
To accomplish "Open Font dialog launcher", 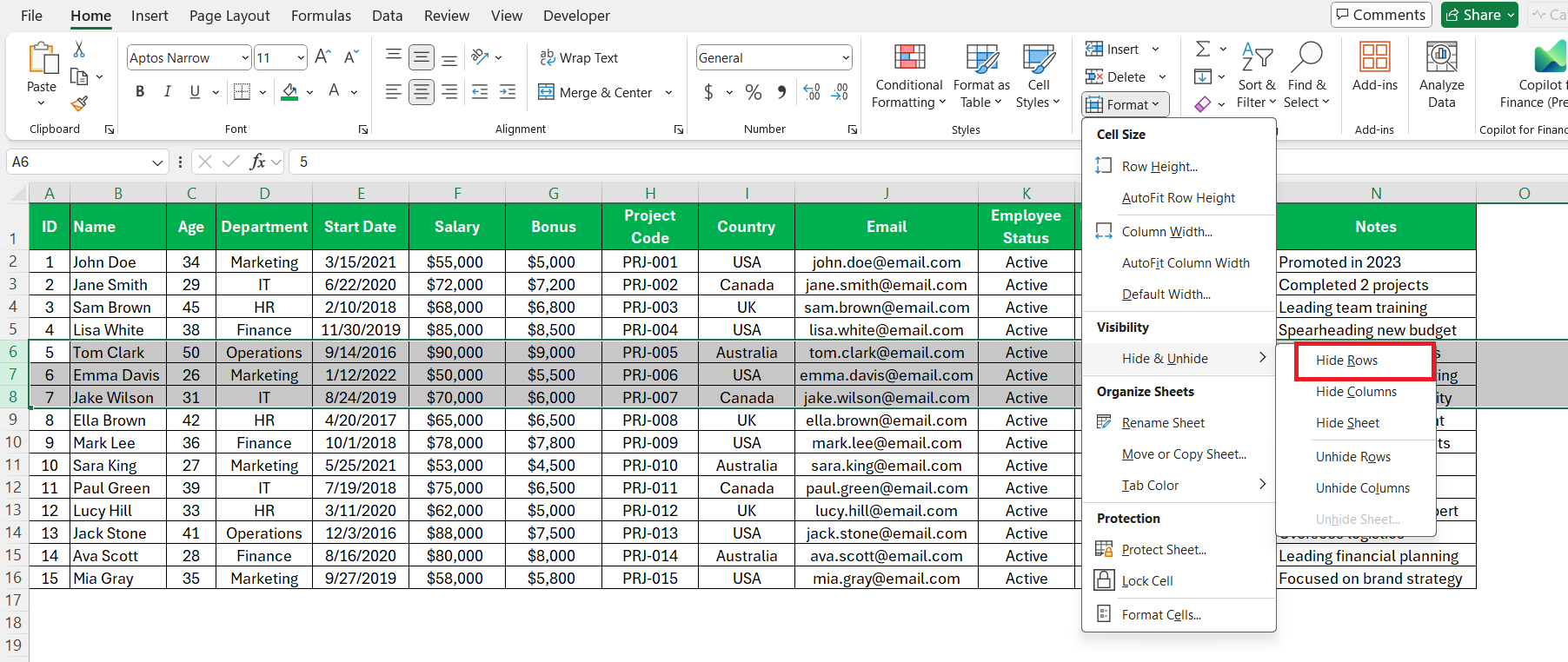I will coord(362,129).
